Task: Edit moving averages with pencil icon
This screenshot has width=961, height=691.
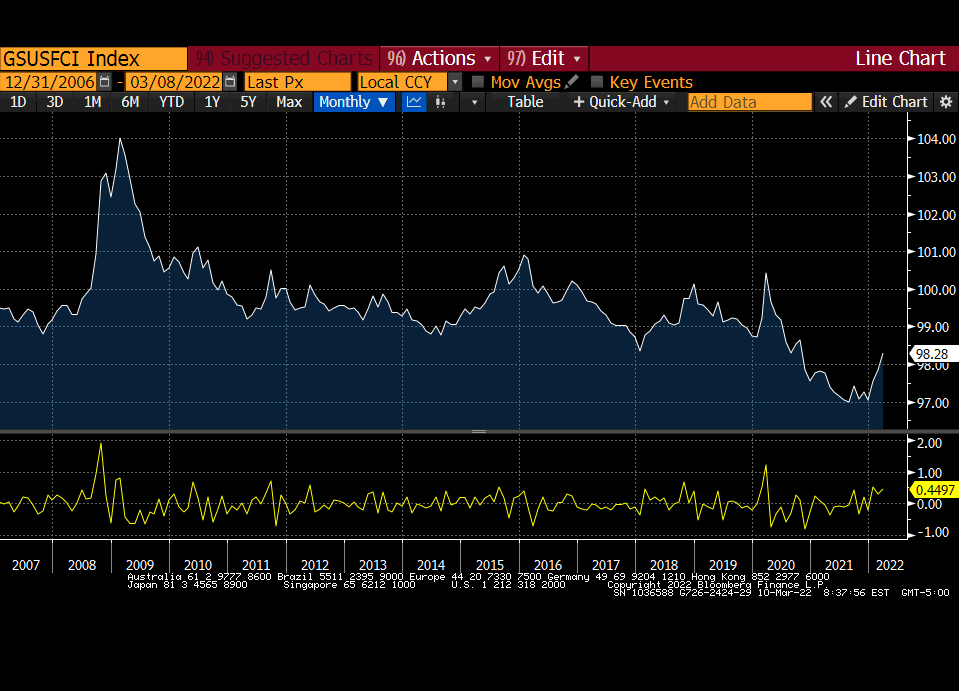Action: (572, 82)
